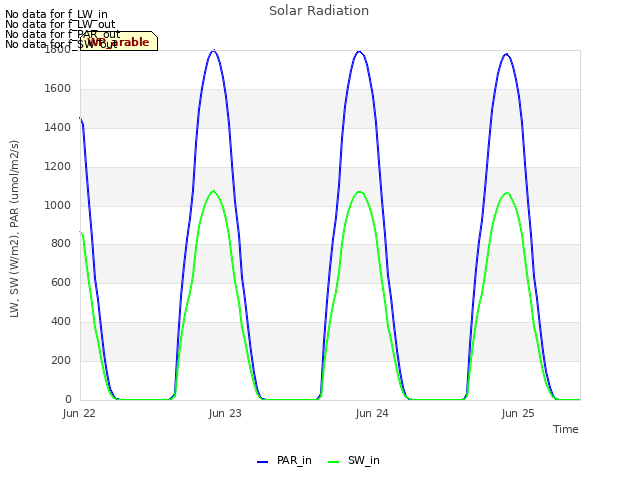This screenshot has width=640, height=480.
Task: Click the 800 y-axis tick label
Action: 61,244
